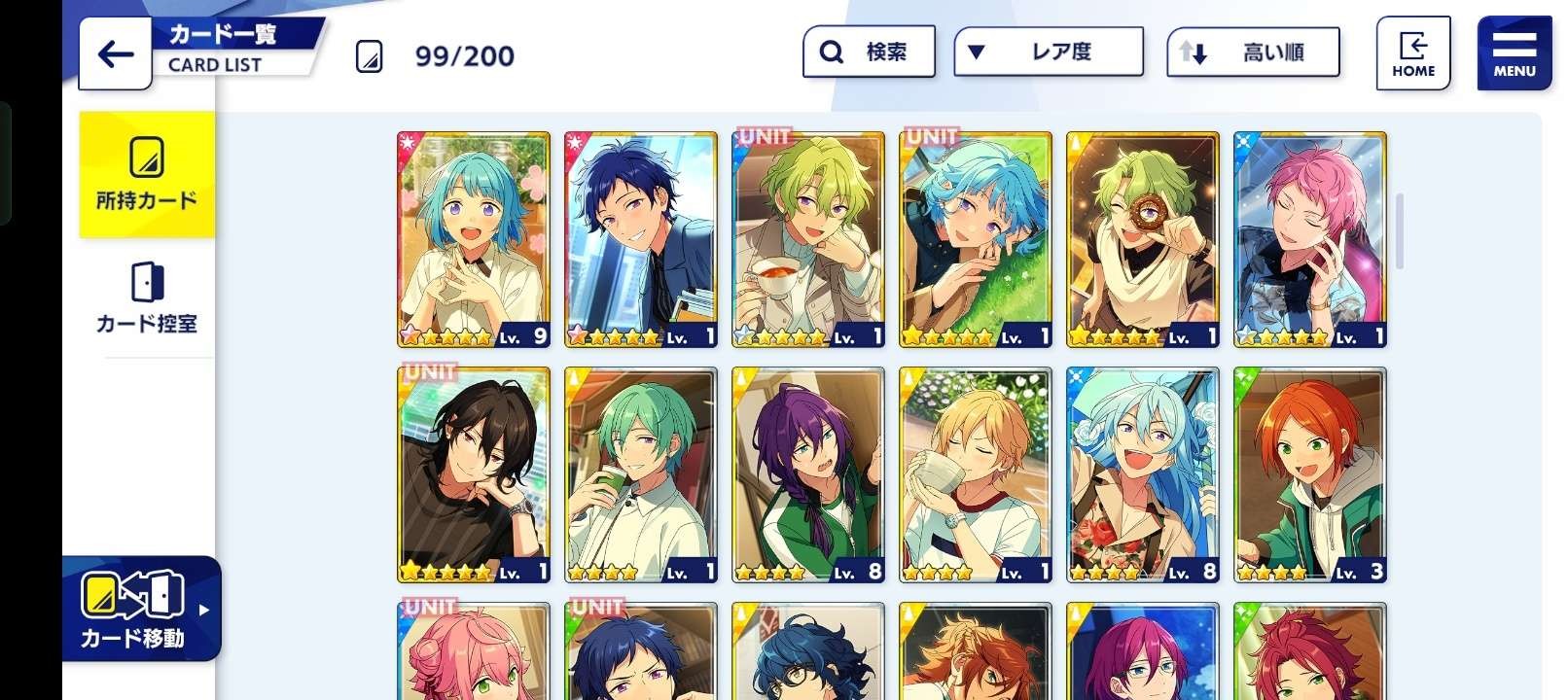Select the teal-haired Lv. 9 card
This screenshot has height=700, width=1568.
[x=474, y=240]
